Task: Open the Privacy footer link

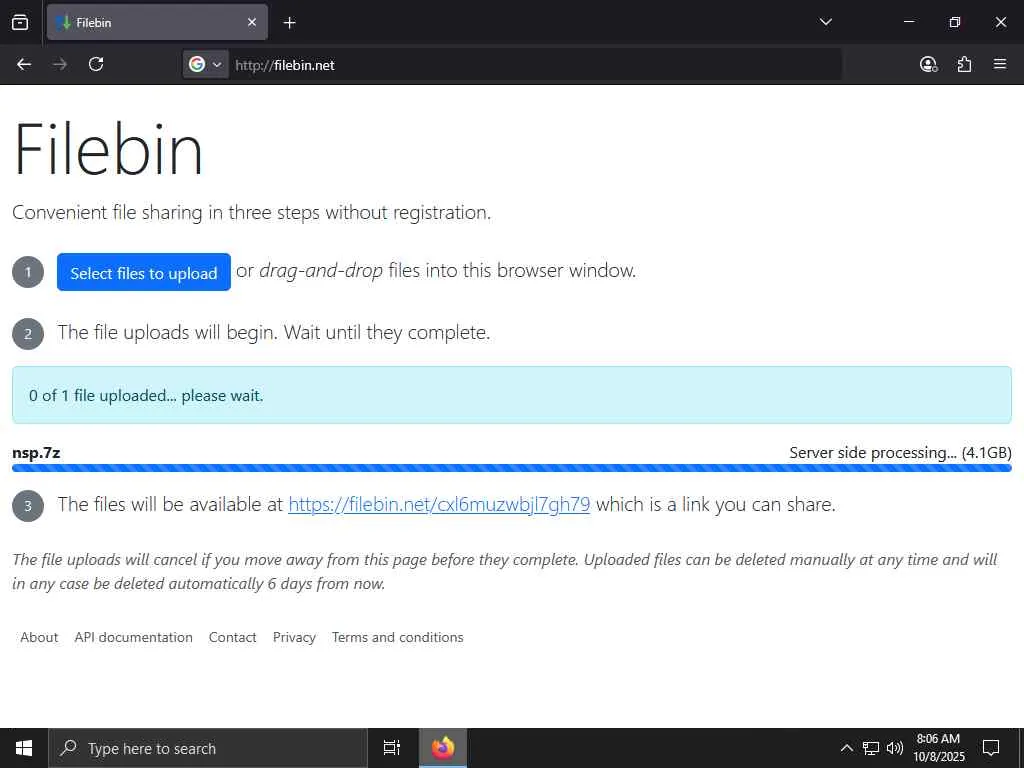Action: click(295, 637)
